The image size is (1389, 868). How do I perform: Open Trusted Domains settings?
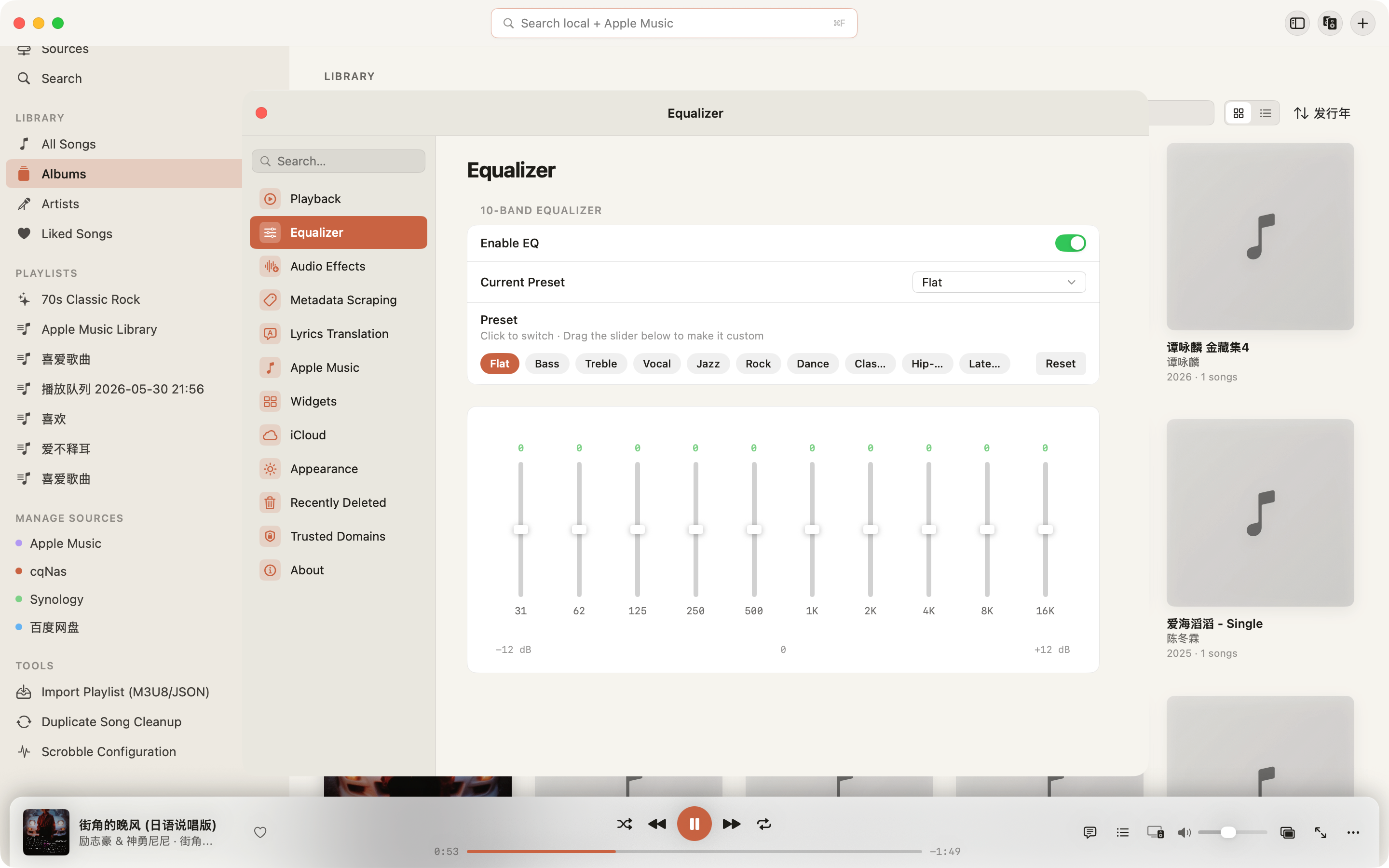[x=338, y=536]
